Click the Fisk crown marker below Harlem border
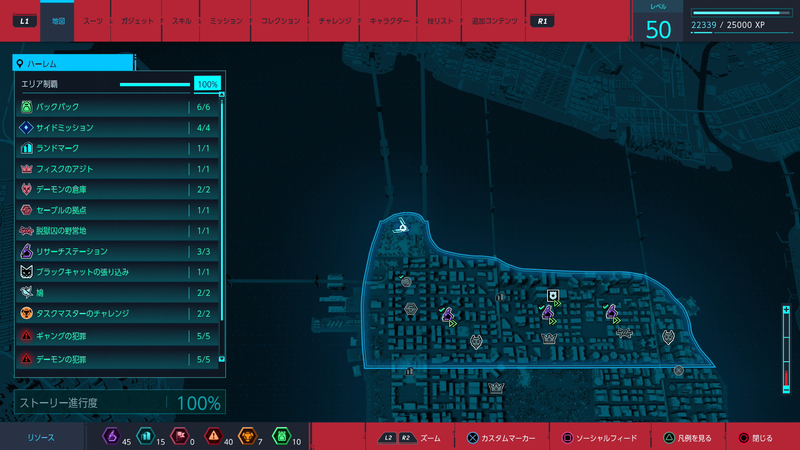Viewport: 800px width, 450px height. pyautogui.click(x=496, y=388)
